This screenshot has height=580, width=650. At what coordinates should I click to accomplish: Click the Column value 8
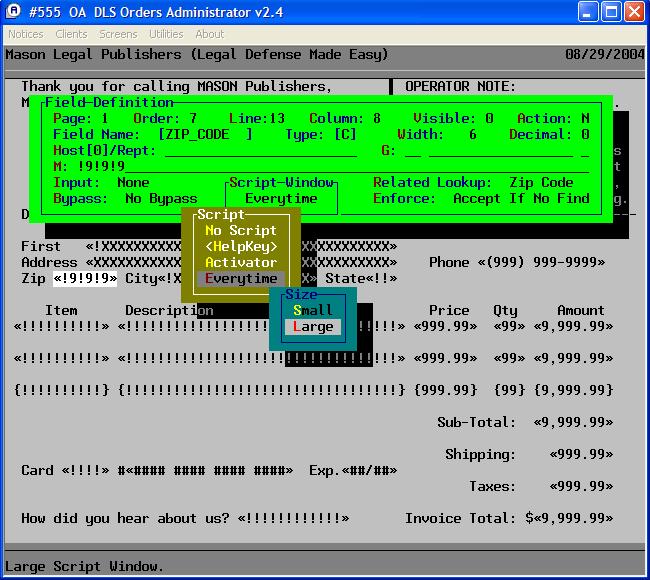[376, 119]
